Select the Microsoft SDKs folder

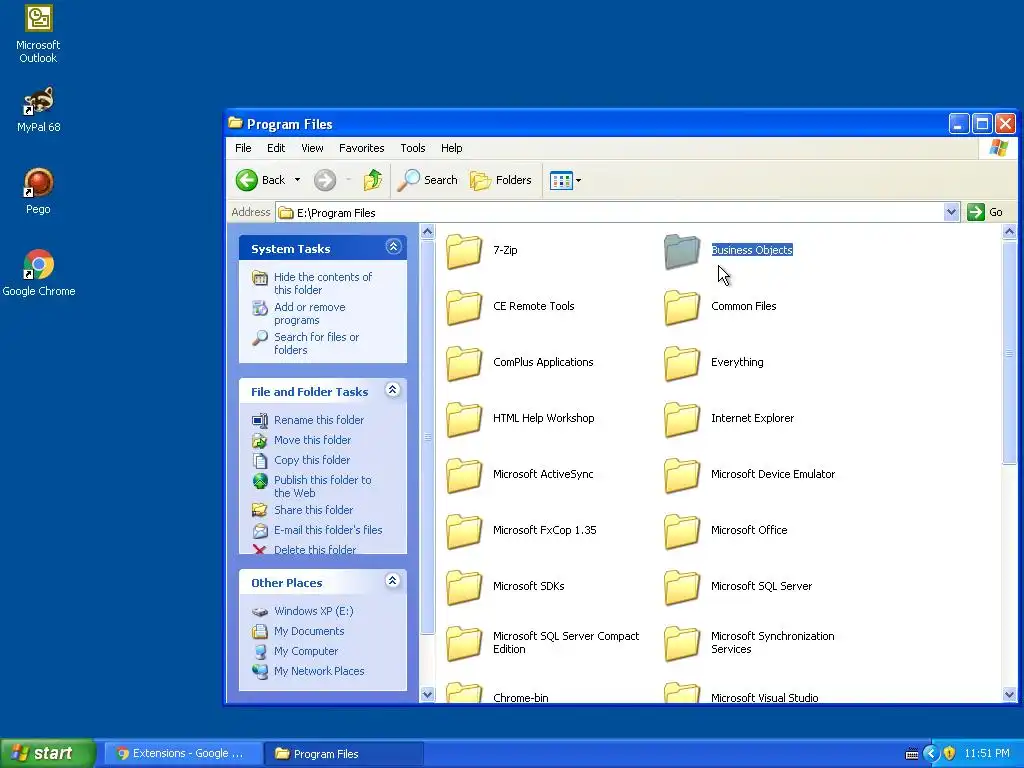coord(505,586)
